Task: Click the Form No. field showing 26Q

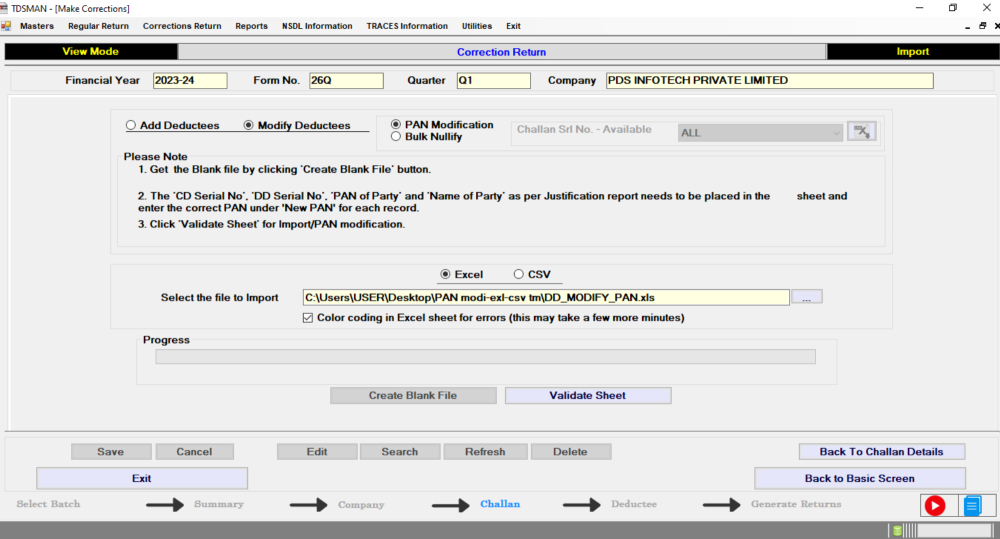Action: (346, 80)
